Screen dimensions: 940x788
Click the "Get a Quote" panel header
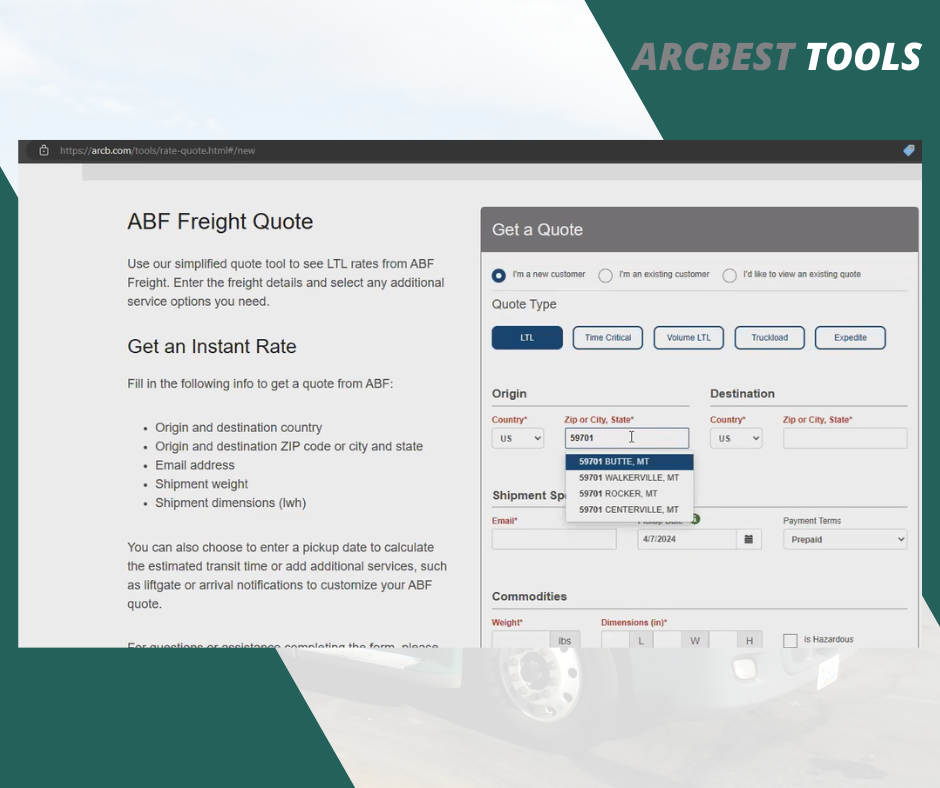(700, 230)
